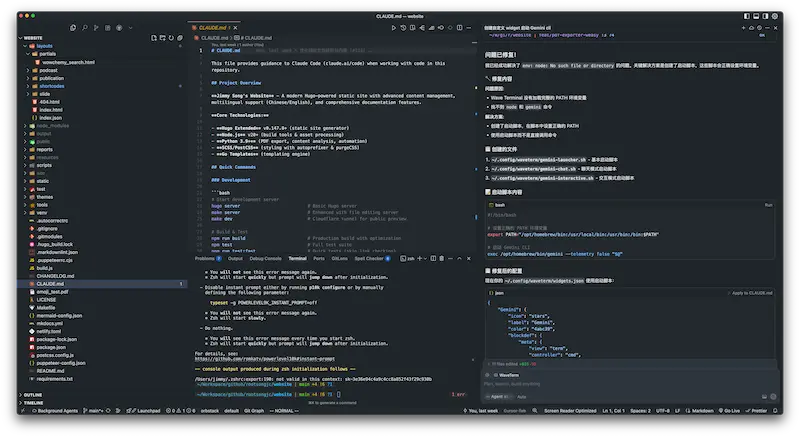Open the Source Control view icon
Viewport: 800px width, 437px height.
(x=96, y=28)
